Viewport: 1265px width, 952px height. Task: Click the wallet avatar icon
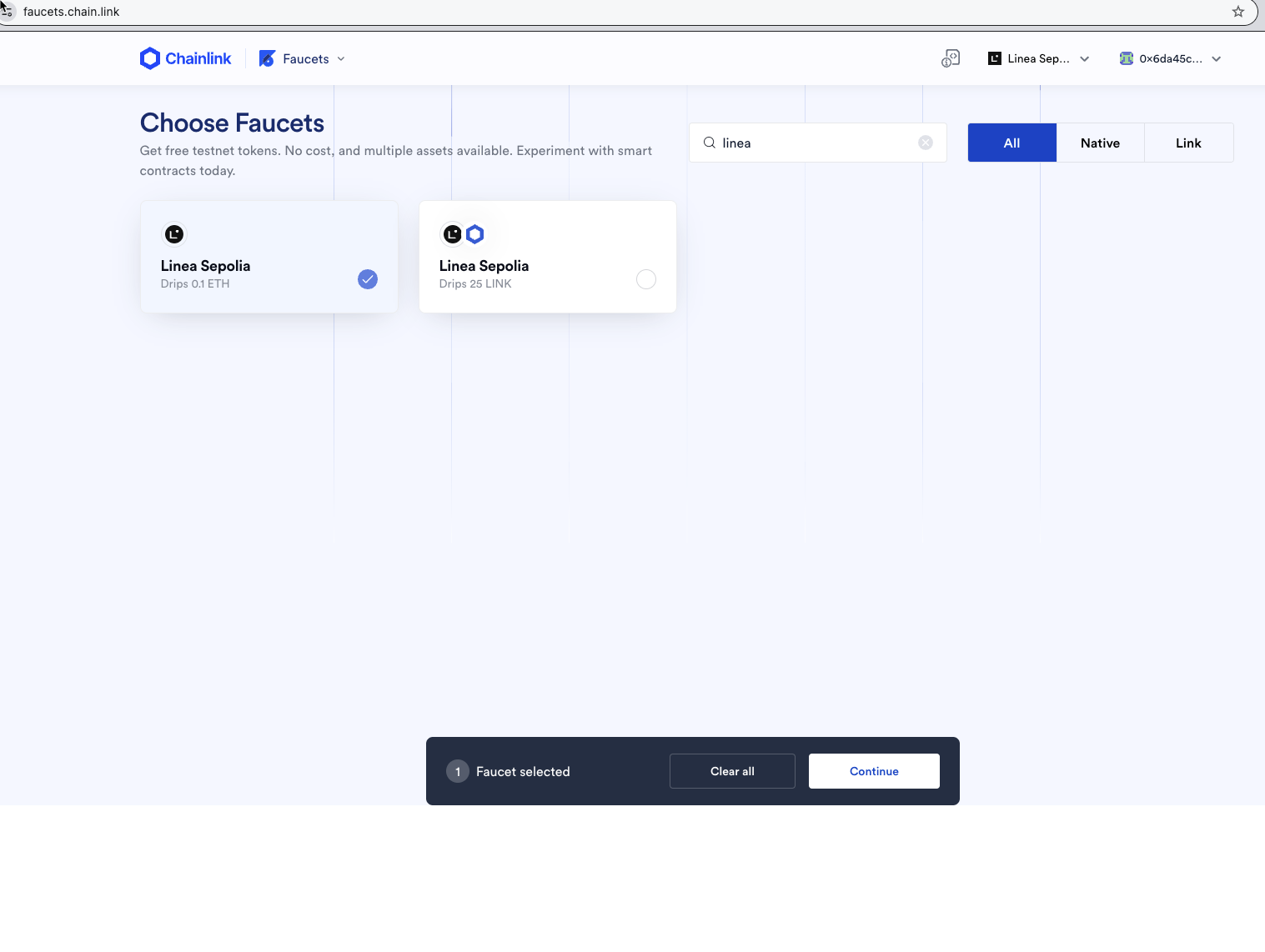(1127, 58)
